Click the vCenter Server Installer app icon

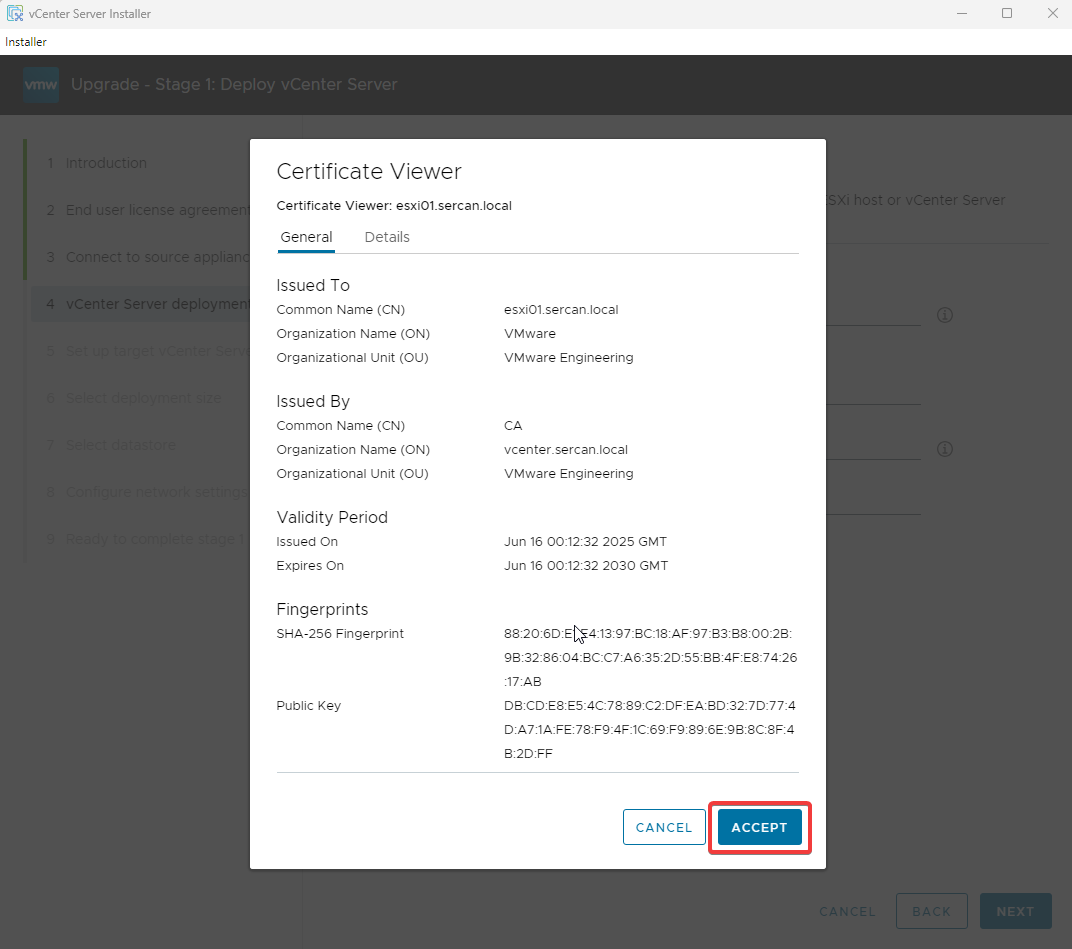click(x=14, y=13)
